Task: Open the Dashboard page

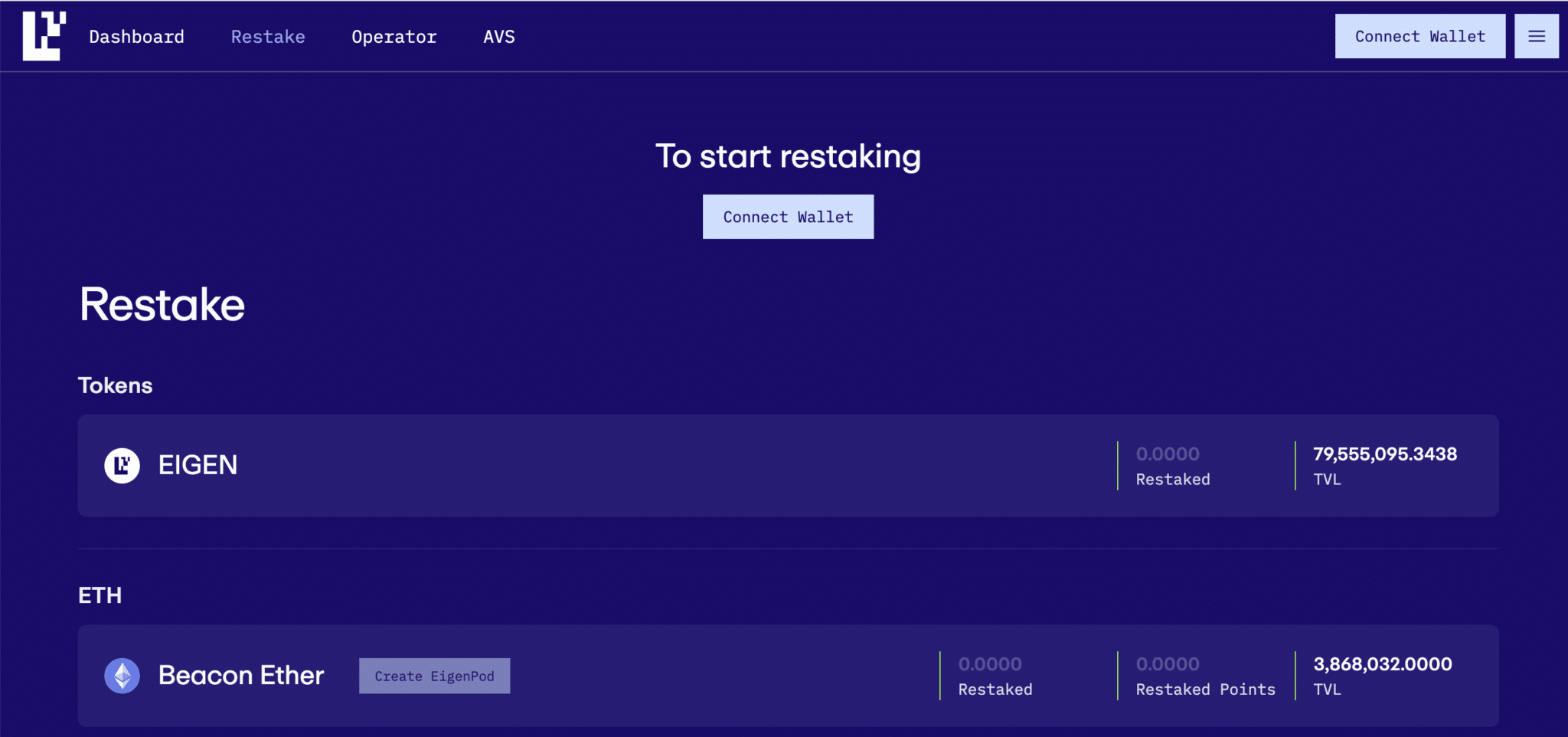Action: (137, 36)
